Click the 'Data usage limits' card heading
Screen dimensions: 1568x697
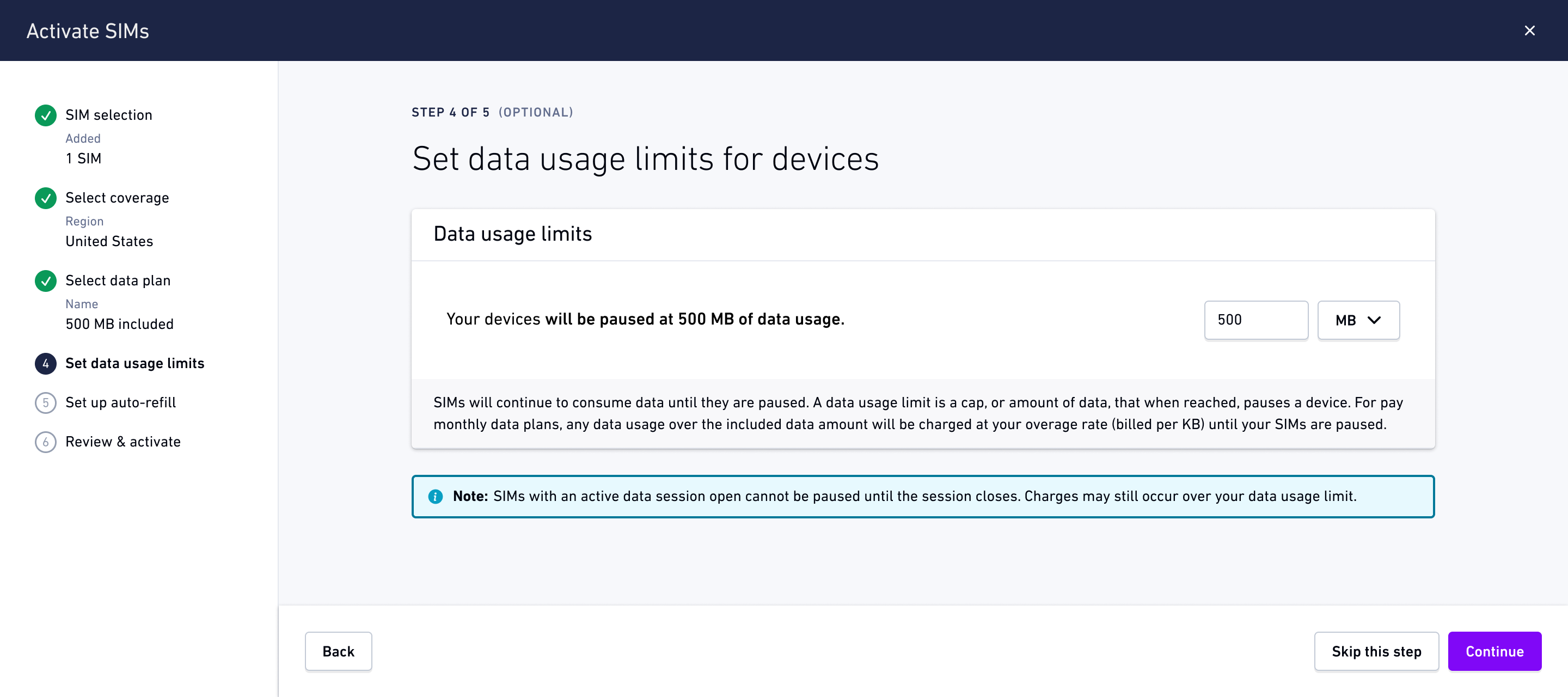512,234
